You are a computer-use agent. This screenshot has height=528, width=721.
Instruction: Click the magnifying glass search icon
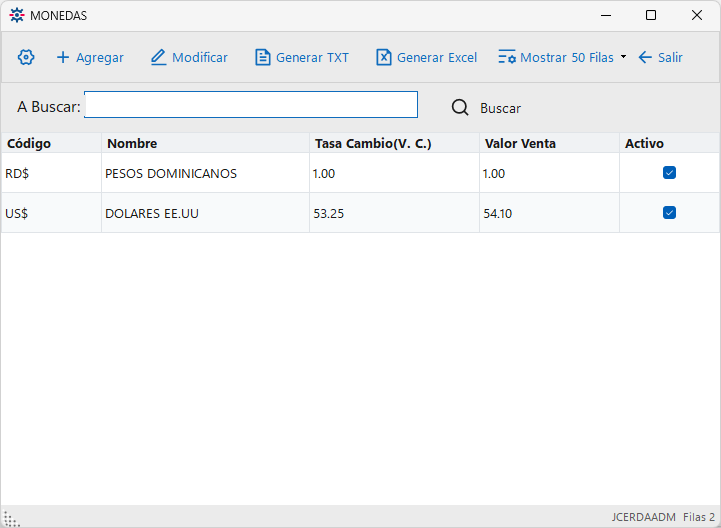tap(460, 108)
